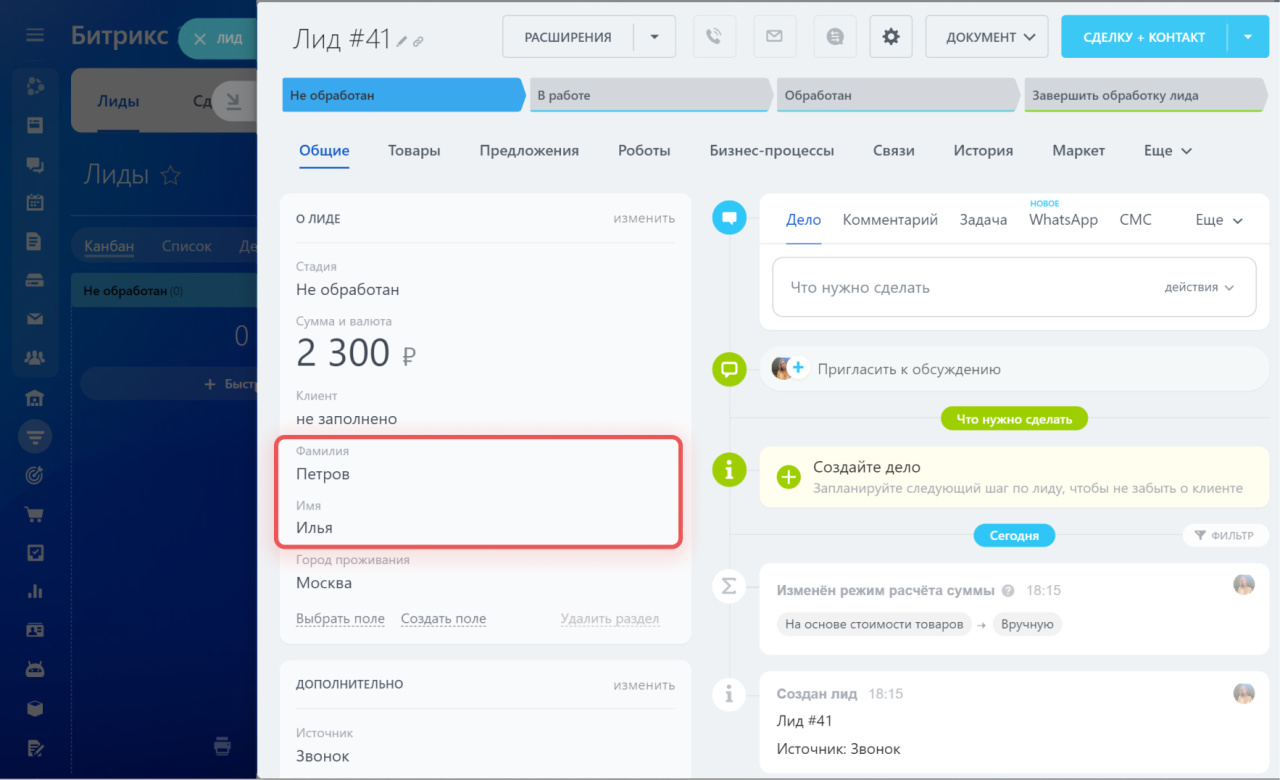This screenshot has height=780, width=1280.
Task: Copy lead link using chain icon
Action: point(418,41)
